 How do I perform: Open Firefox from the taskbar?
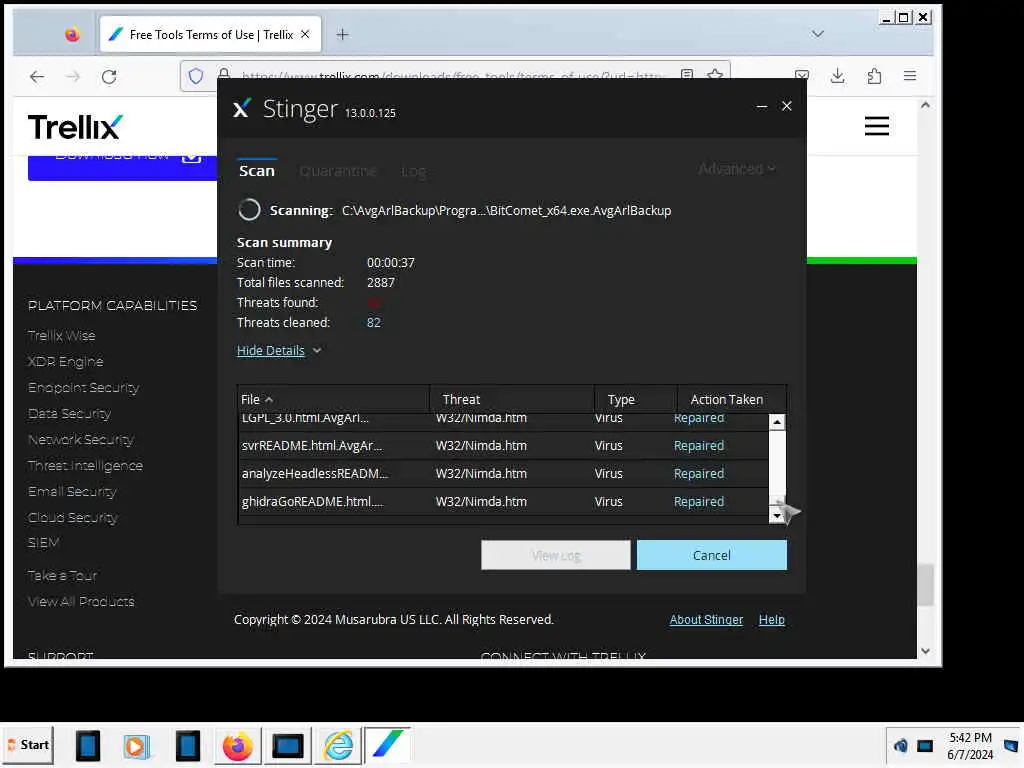[x=237, y=746]
